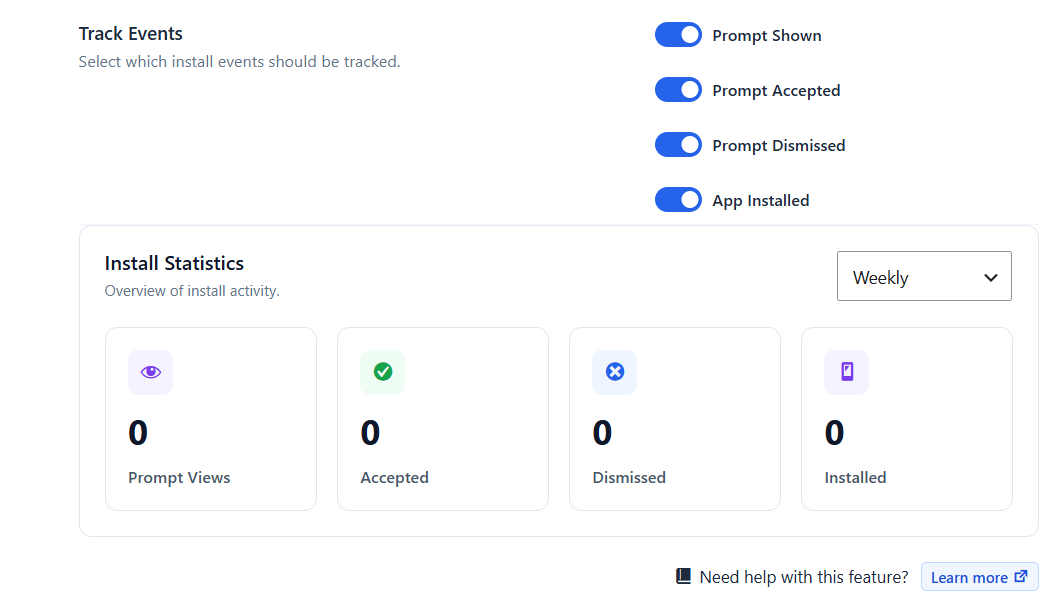Screen dimensions: 1050x602
Task: Open the Learn more help link
Action: point(980,577)
